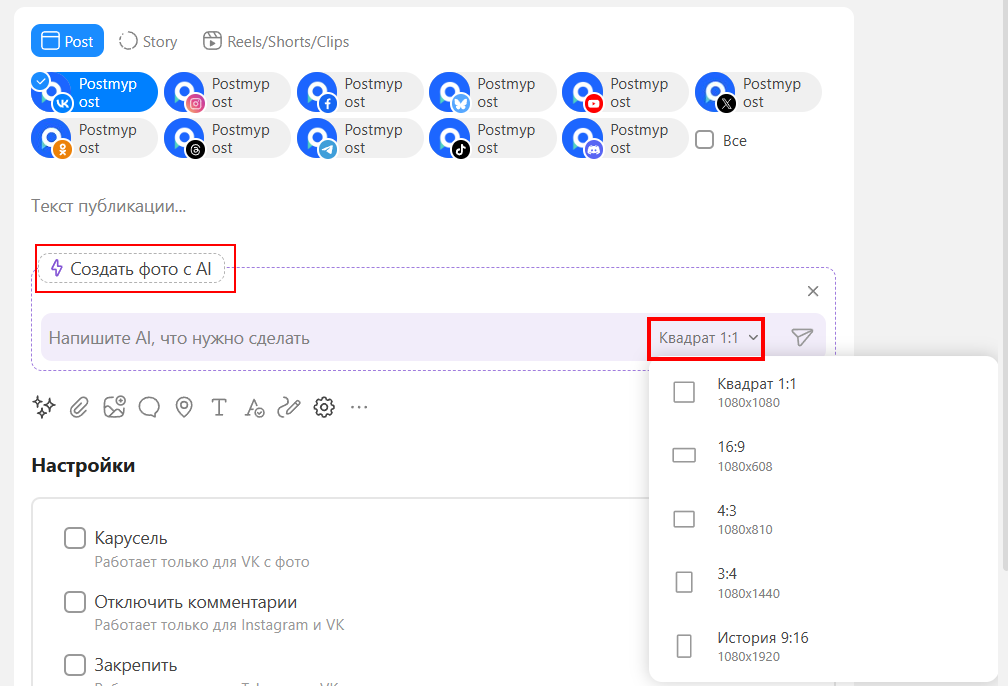Switch to the Story tab

pos(148,41)
